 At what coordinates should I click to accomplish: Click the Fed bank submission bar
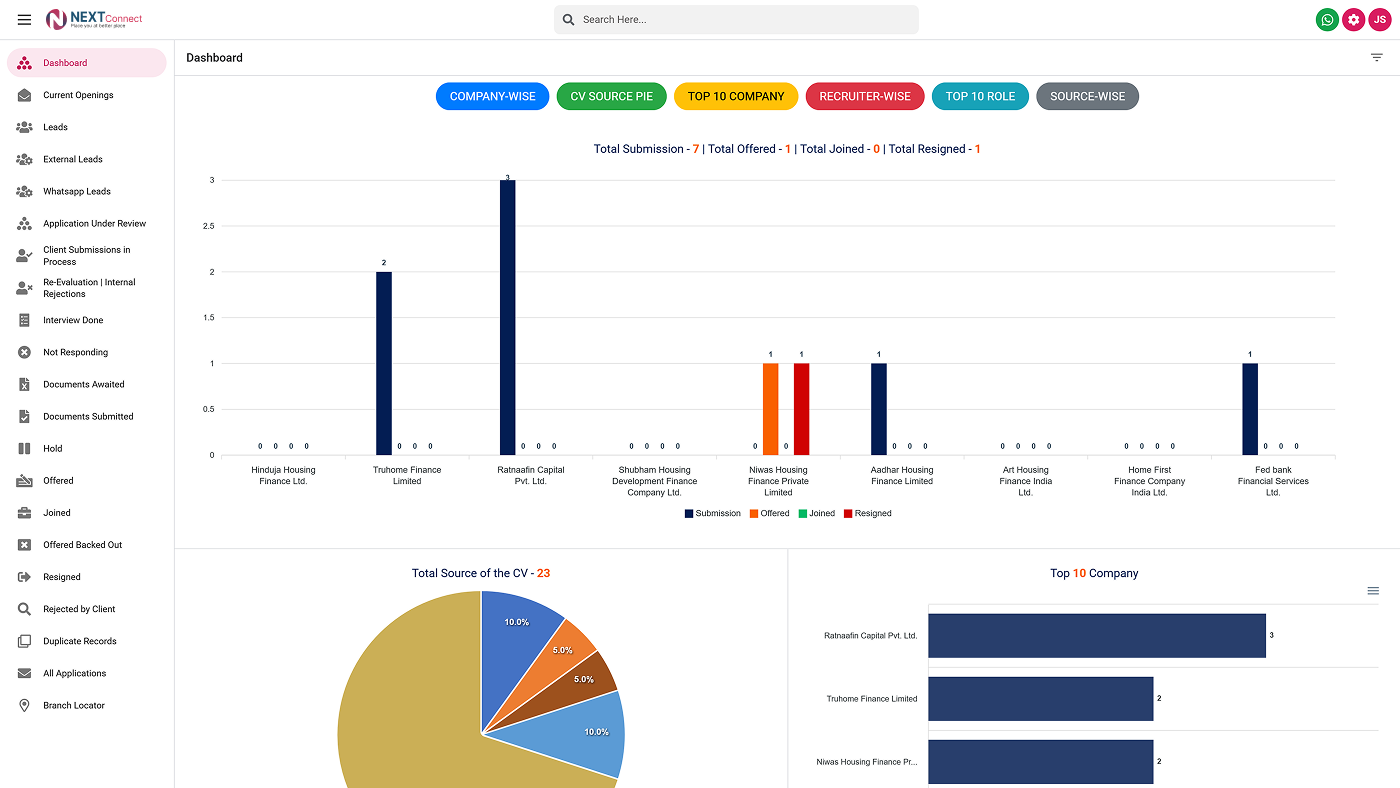1250,409
